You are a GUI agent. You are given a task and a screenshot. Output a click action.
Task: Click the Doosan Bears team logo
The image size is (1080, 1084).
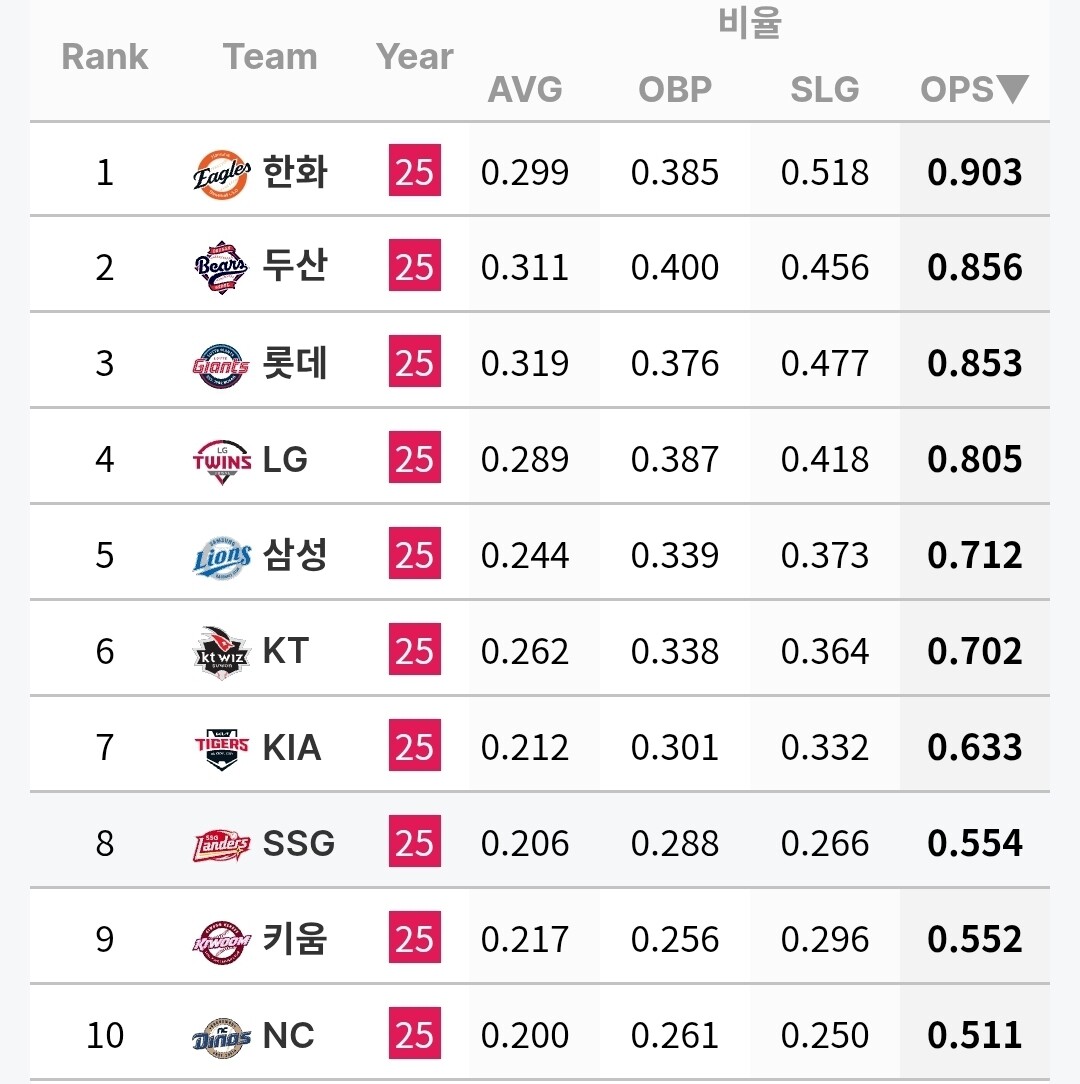222,267
